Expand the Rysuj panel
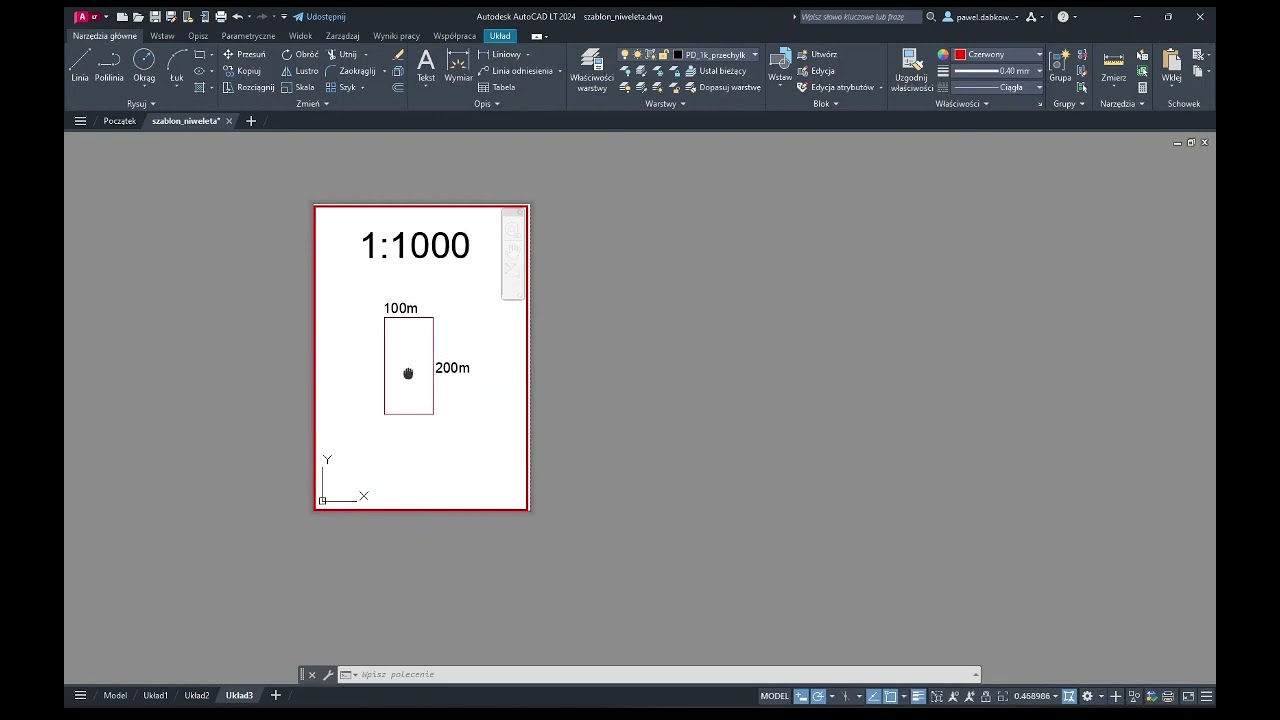 [141, 104]
